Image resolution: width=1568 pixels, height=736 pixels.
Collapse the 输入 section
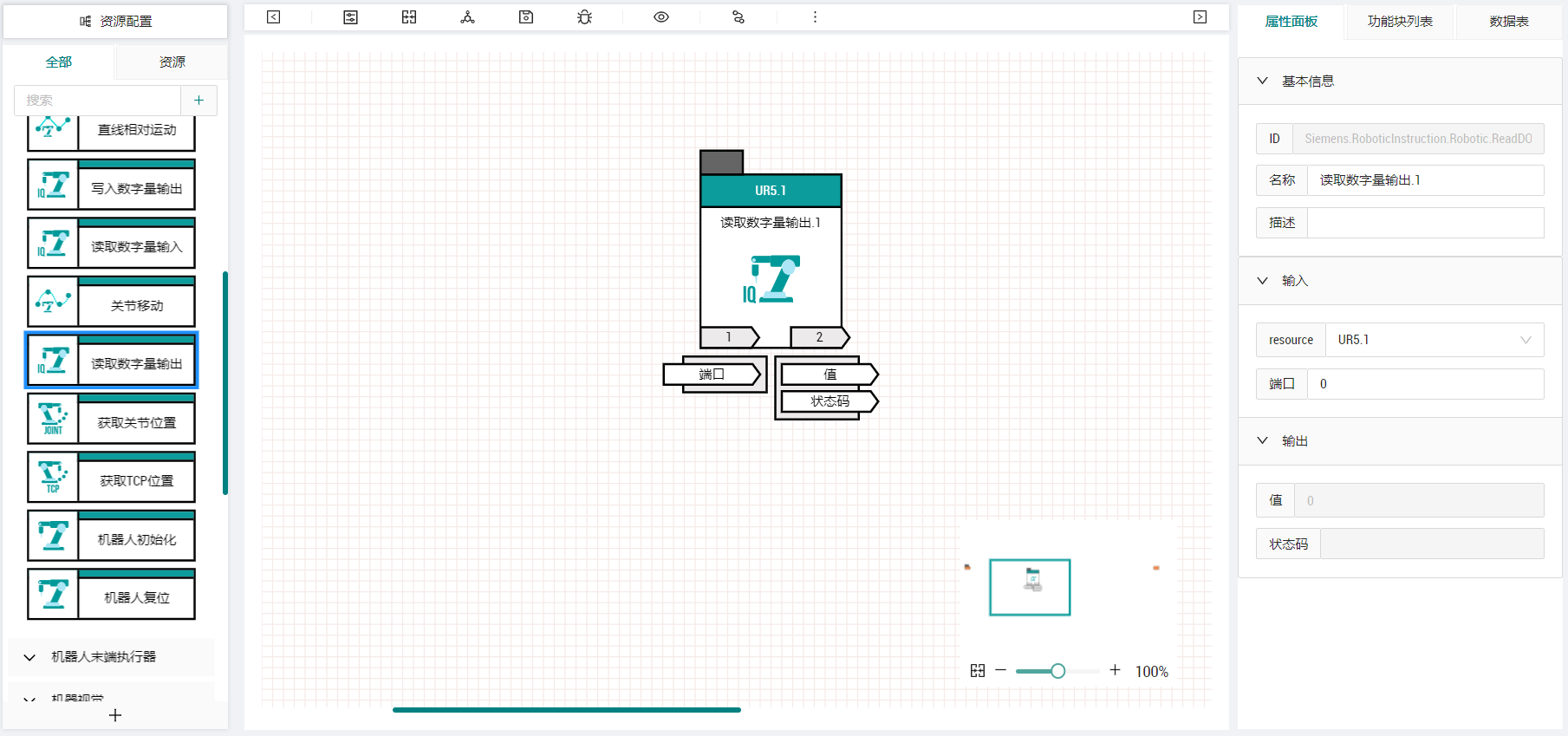1263,281
